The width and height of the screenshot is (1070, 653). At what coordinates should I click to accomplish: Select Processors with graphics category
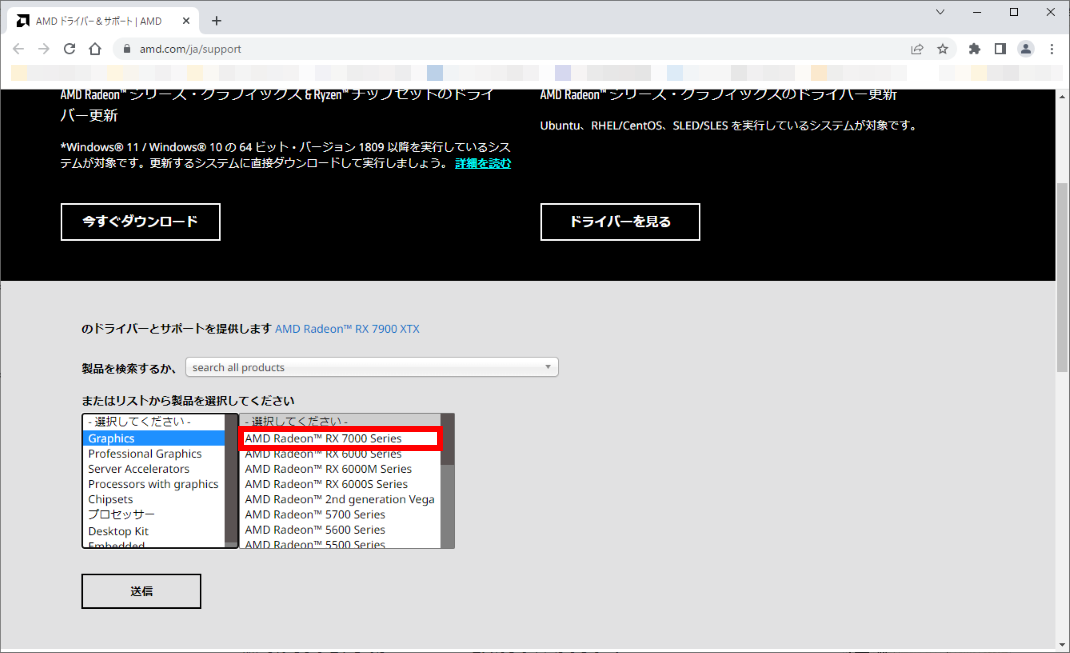(x=153, y=484)
